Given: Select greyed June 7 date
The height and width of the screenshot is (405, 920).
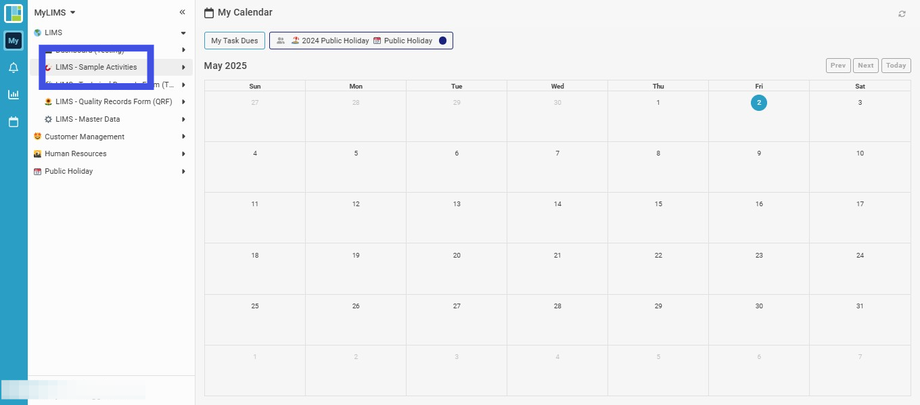Looking at the screenshot, I should pyautogui.click(x=860, y=357).
